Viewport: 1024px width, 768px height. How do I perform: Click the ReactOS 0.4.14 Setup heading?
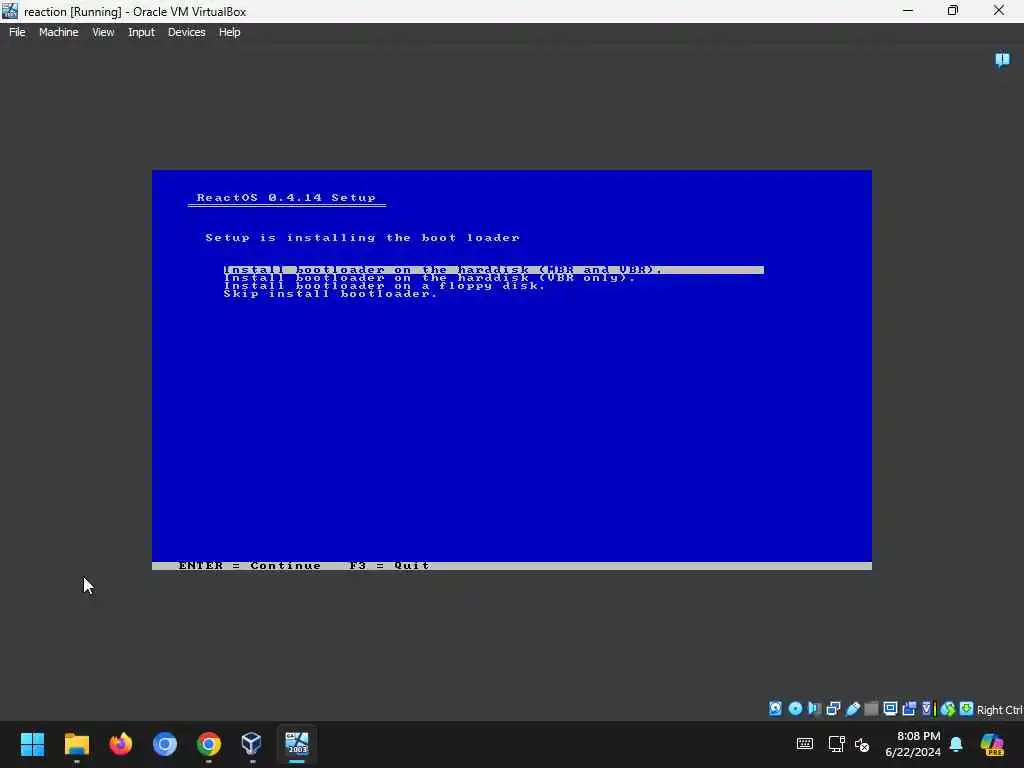286,197
